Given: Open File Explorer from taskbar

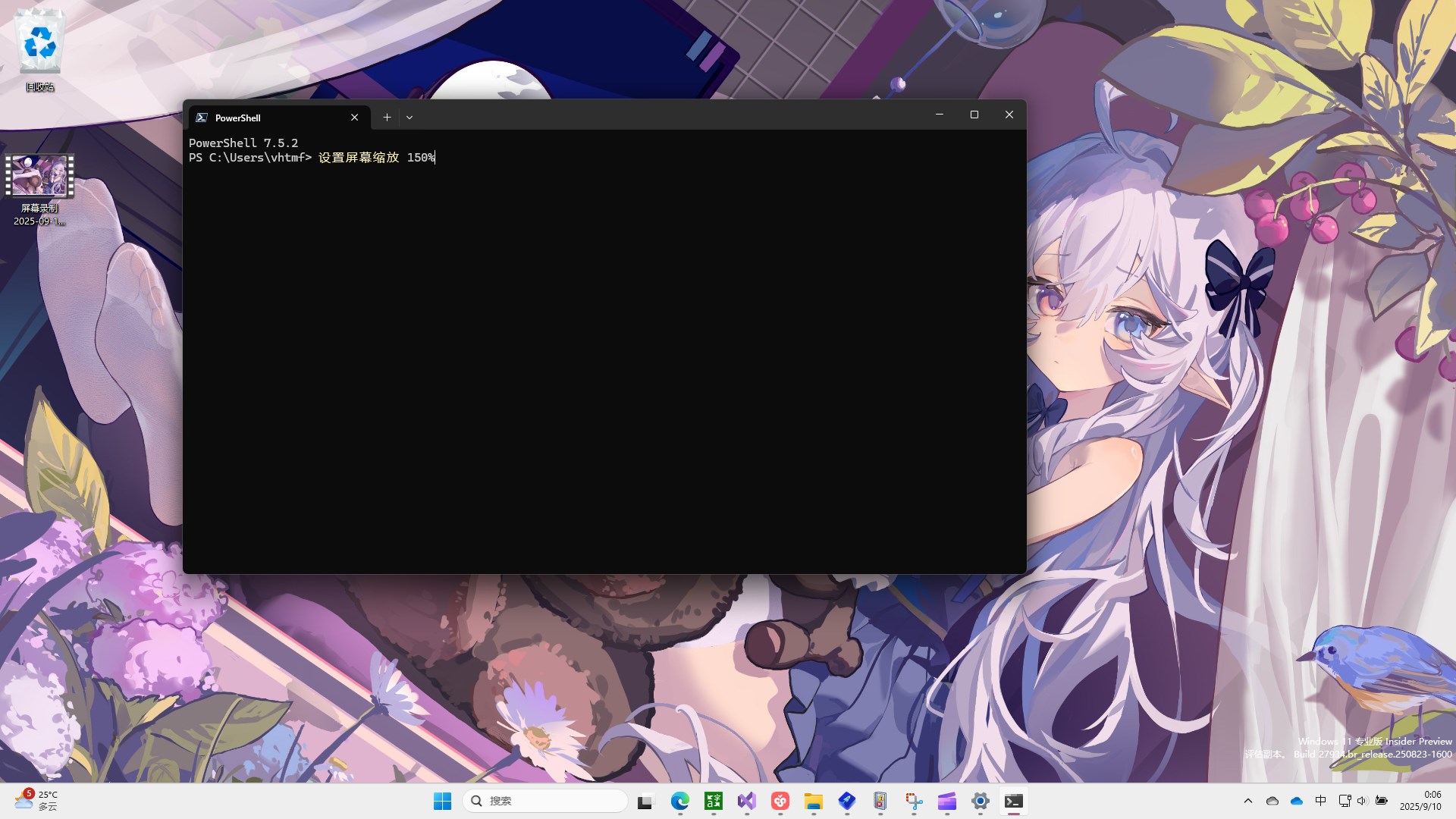Looking at the screenshot, I should 814,801.
